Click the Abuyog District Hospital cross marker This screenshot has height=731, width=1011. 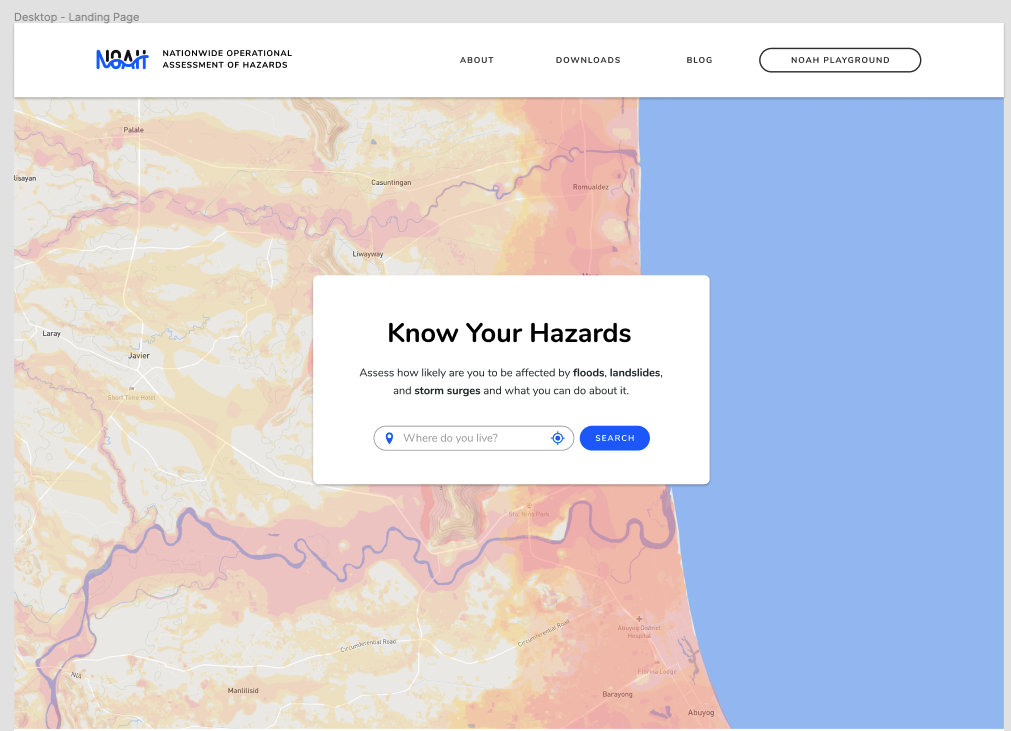coord(637,619)
